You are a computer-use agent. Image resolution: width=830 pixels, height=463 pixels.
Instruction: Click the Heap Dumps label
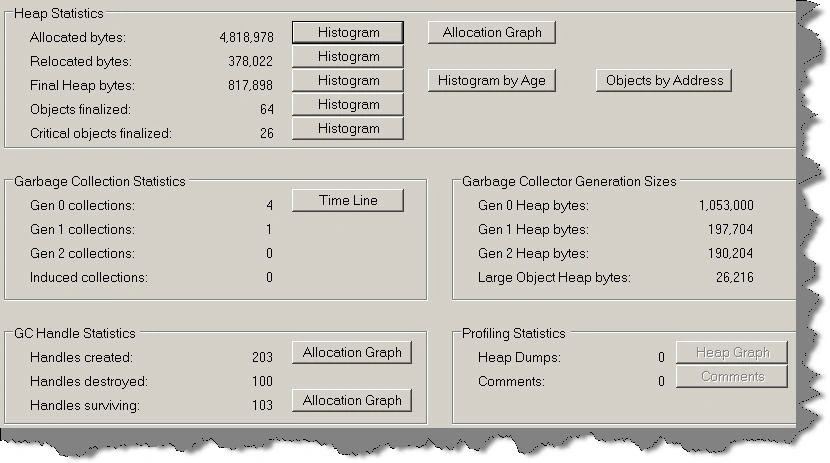519,357
